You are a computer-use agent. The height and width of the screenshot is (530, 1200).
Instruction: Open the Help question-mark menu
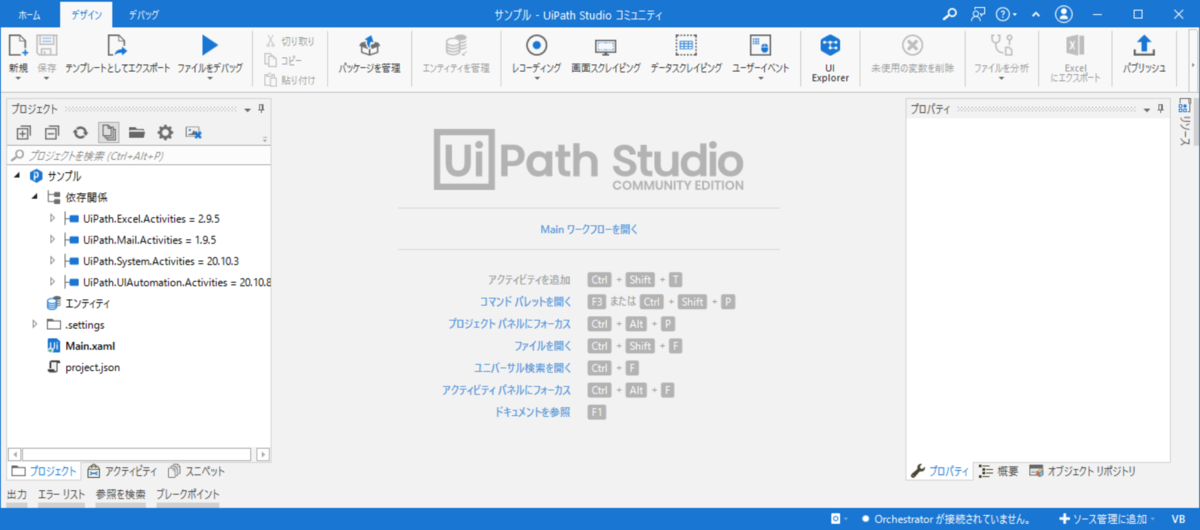[1006, 14]
